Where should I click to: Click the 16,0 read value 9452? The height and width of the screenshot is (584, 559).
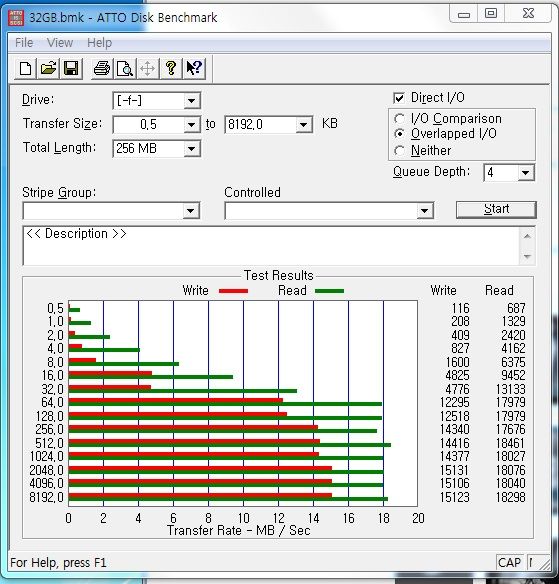point(513,375)
